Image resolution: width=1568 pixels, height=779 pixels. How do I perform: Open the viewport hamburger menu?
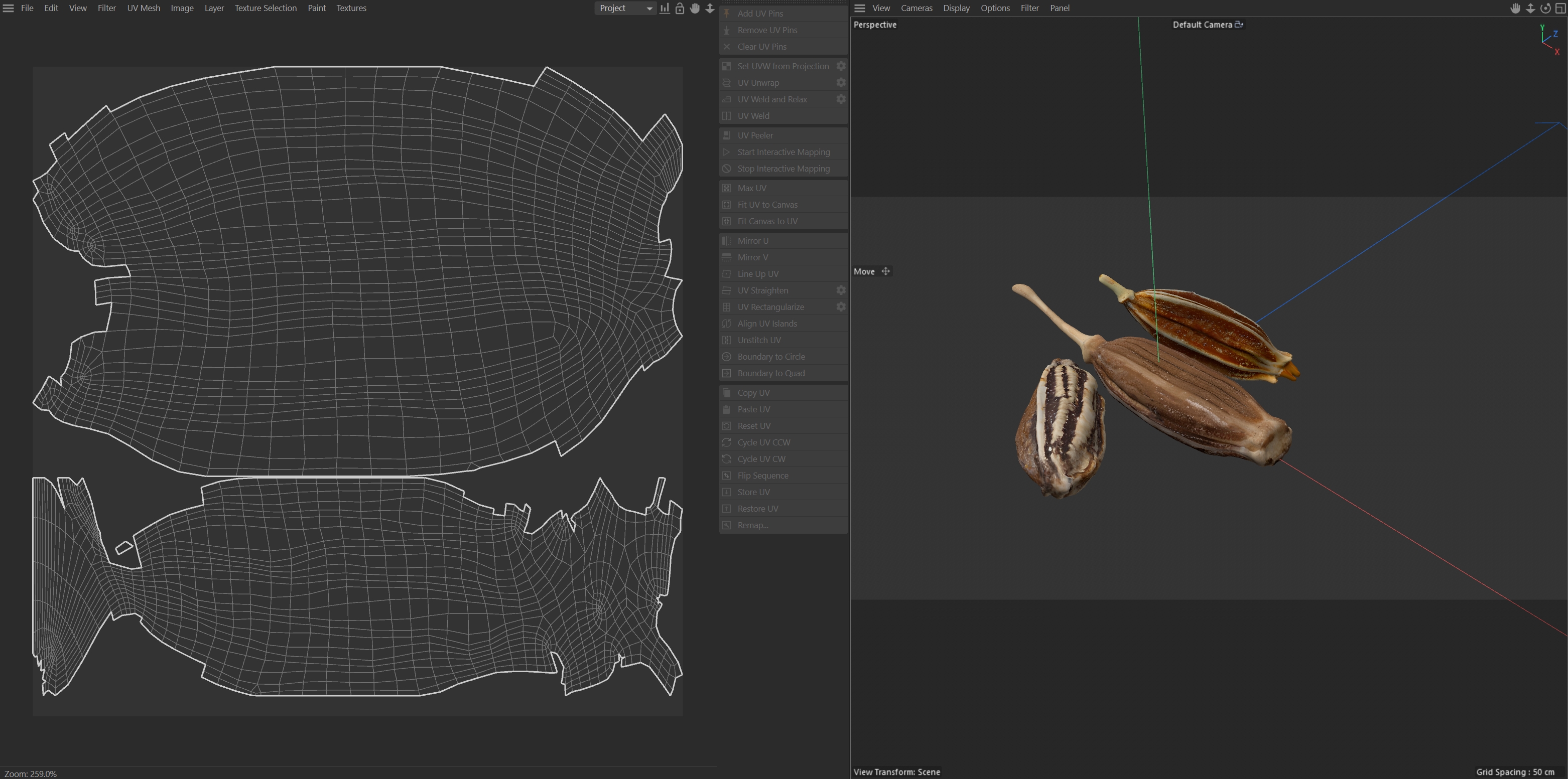coord(859,8)
